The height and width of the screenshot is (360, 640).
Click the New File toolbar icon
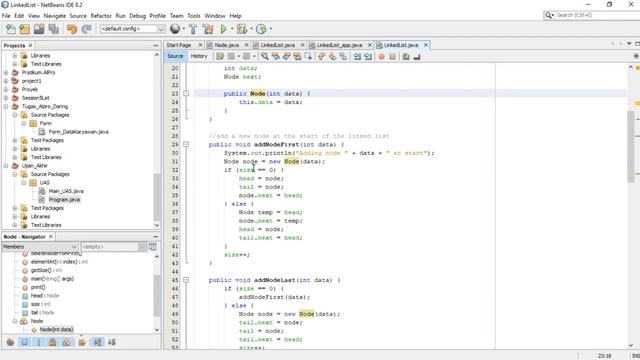(11, 29)
